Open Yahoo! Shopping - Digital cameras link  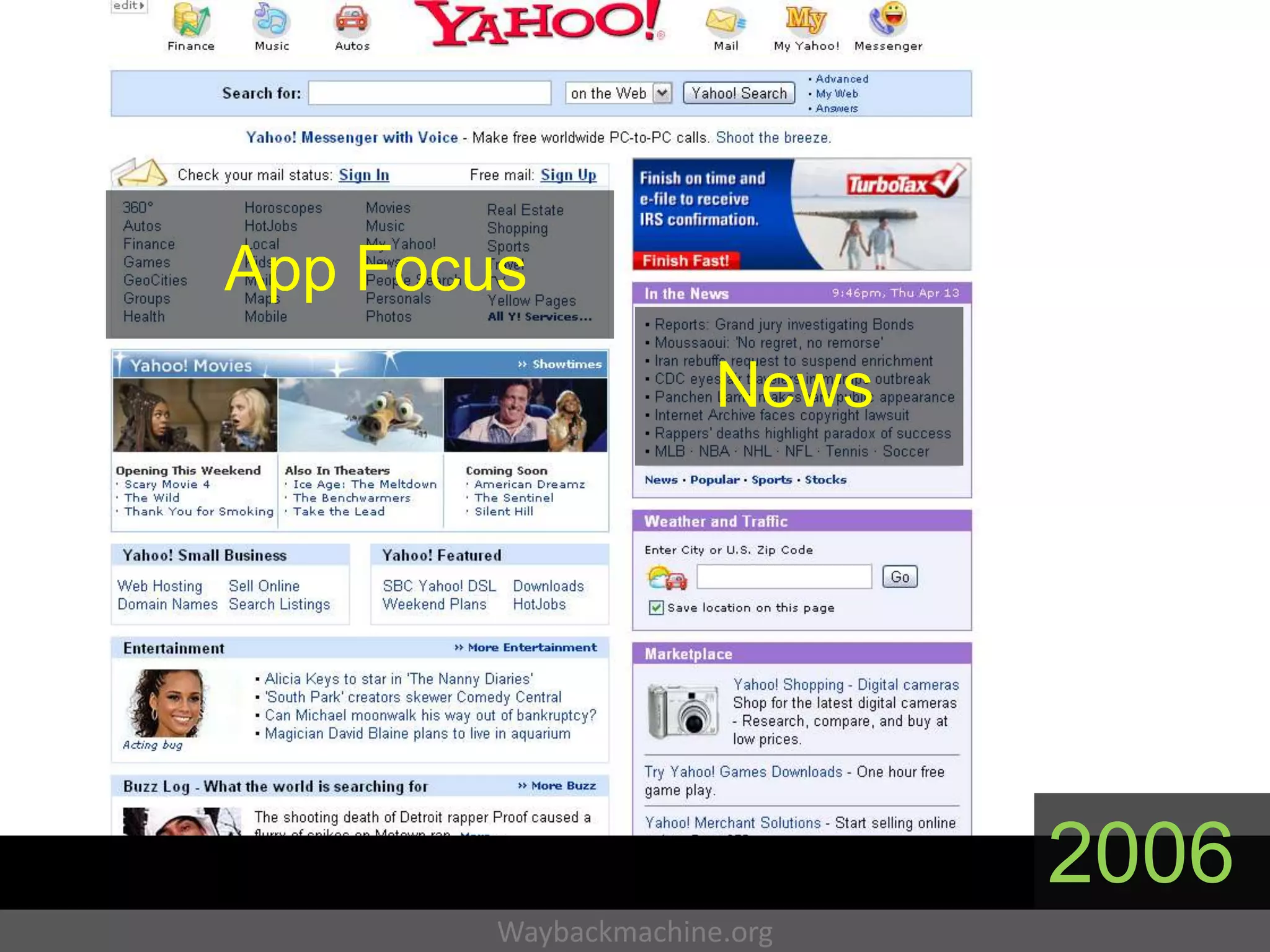coord(846,685)
